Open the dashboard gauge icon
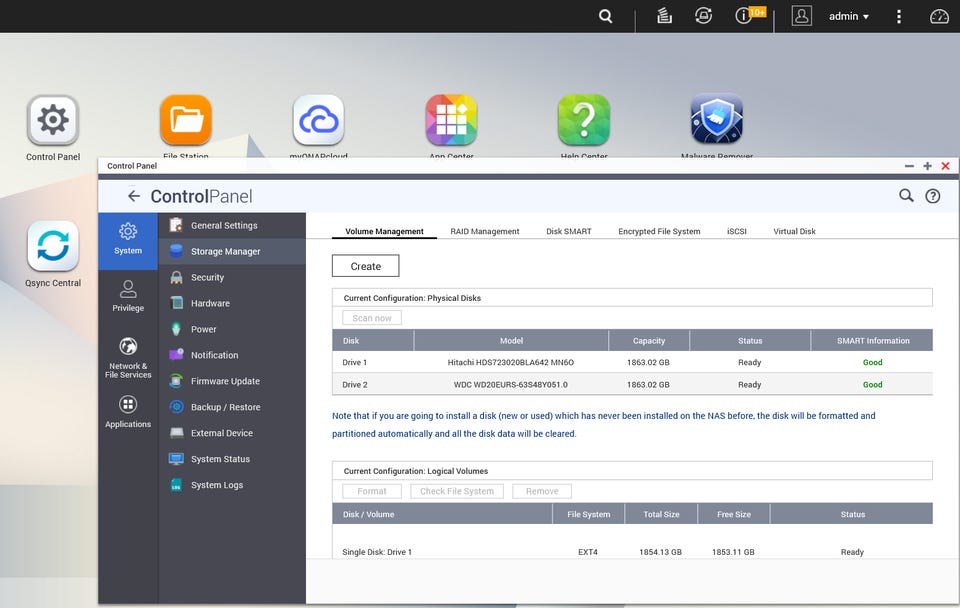The height and width of the screenshot is (608, 960). [938, 16]
